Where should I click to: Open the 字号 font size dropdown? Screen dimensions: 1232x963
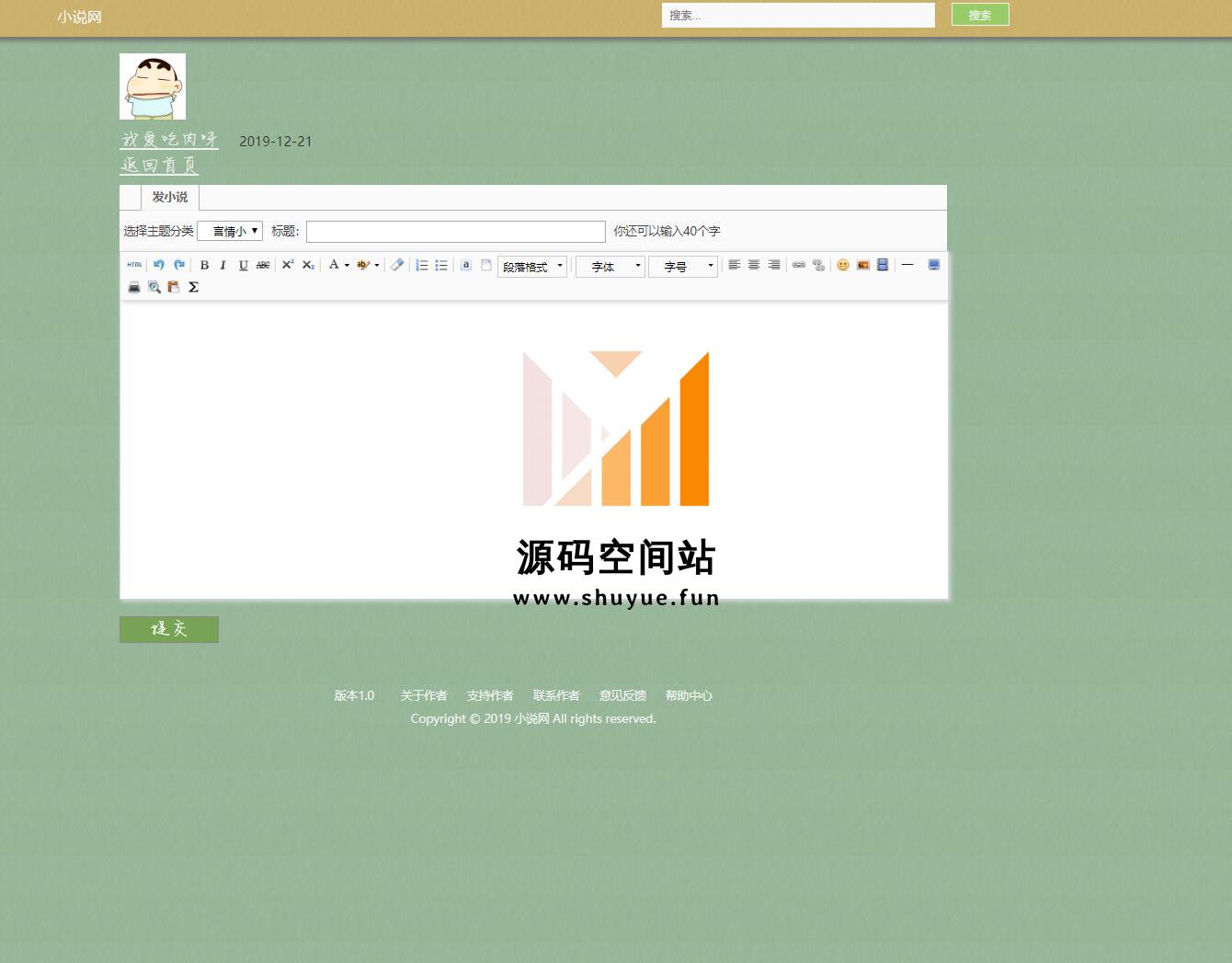[683, 267]
